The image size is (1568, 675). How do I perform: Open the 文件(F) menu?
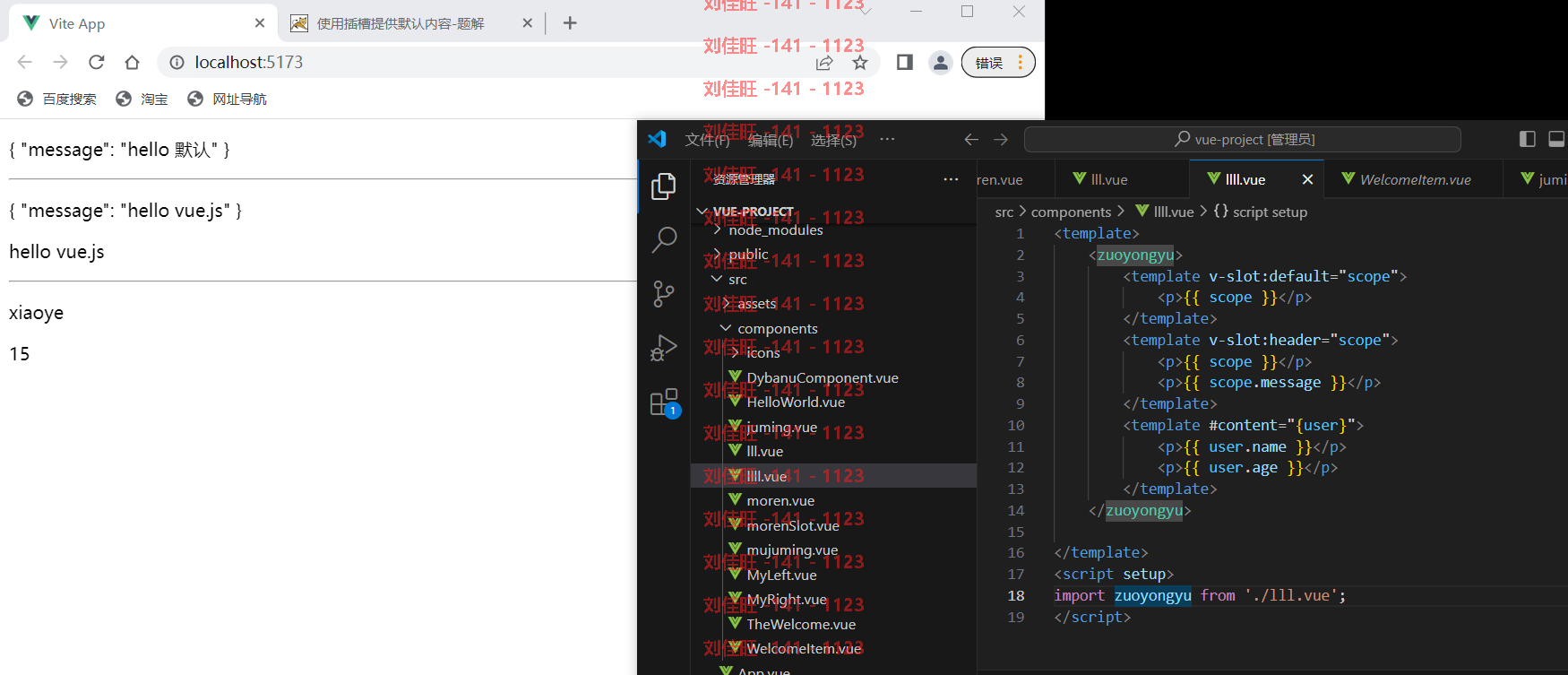[x=708, y=140]
